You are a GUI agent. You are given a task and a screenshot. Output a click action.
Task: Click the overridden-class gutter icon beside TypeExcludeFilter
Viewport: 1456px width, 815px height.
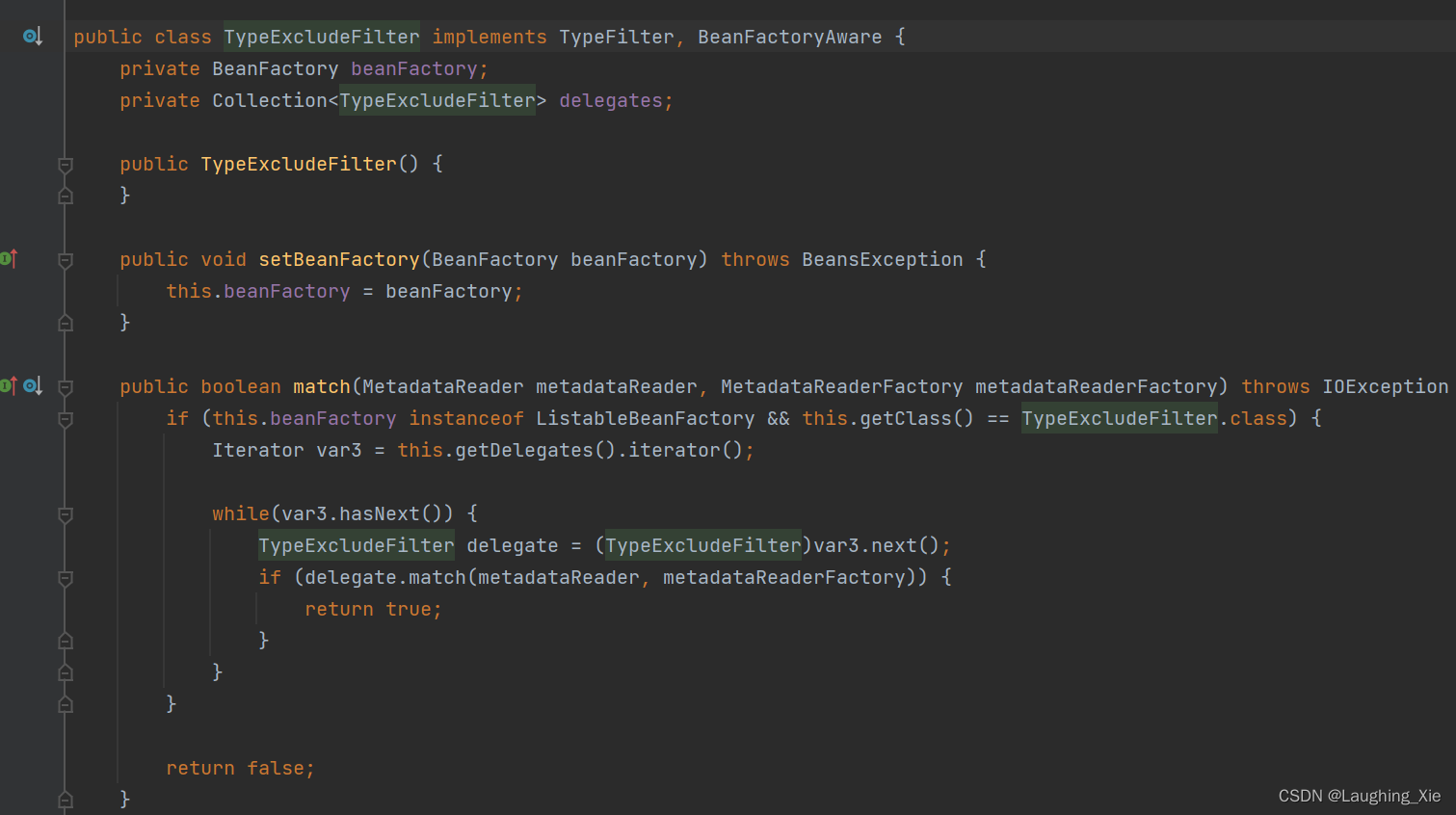pyautogui.click(x=32, y=36)
